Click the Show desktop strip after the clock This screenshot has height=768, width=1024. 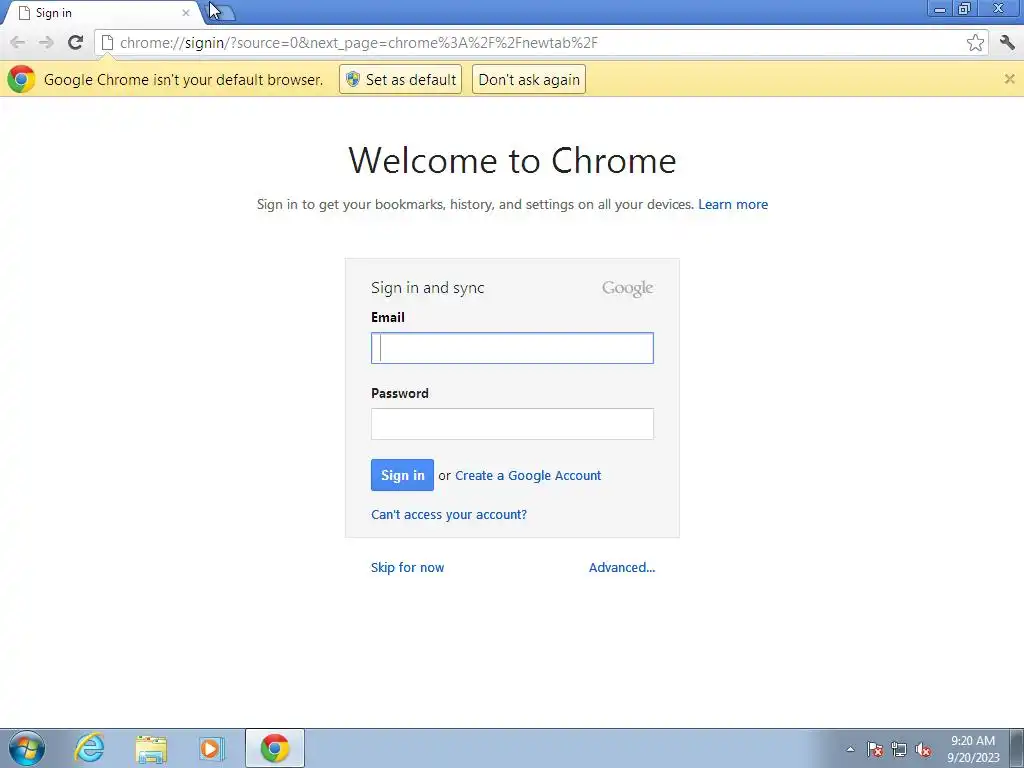point(1017,748)
